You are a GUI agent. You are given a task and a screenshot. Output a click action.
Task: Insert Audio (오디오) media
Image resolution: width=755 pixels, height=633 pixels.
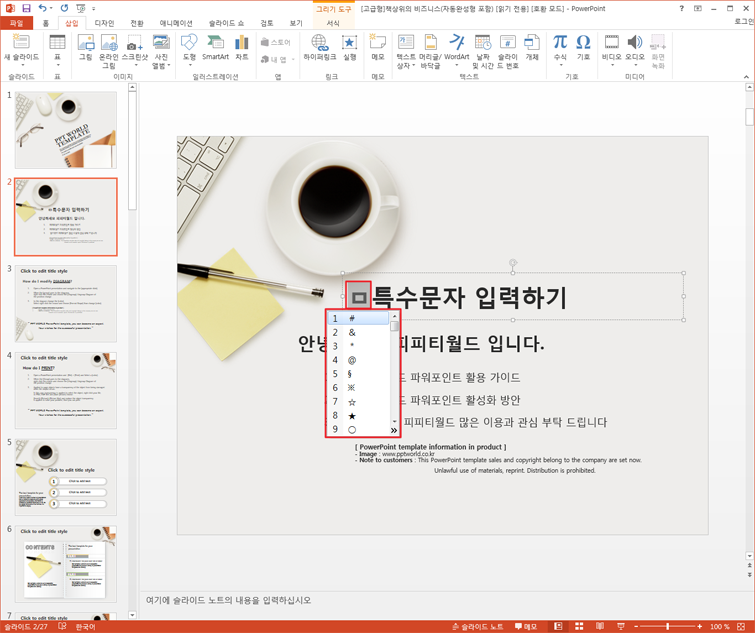pos(635,42)
